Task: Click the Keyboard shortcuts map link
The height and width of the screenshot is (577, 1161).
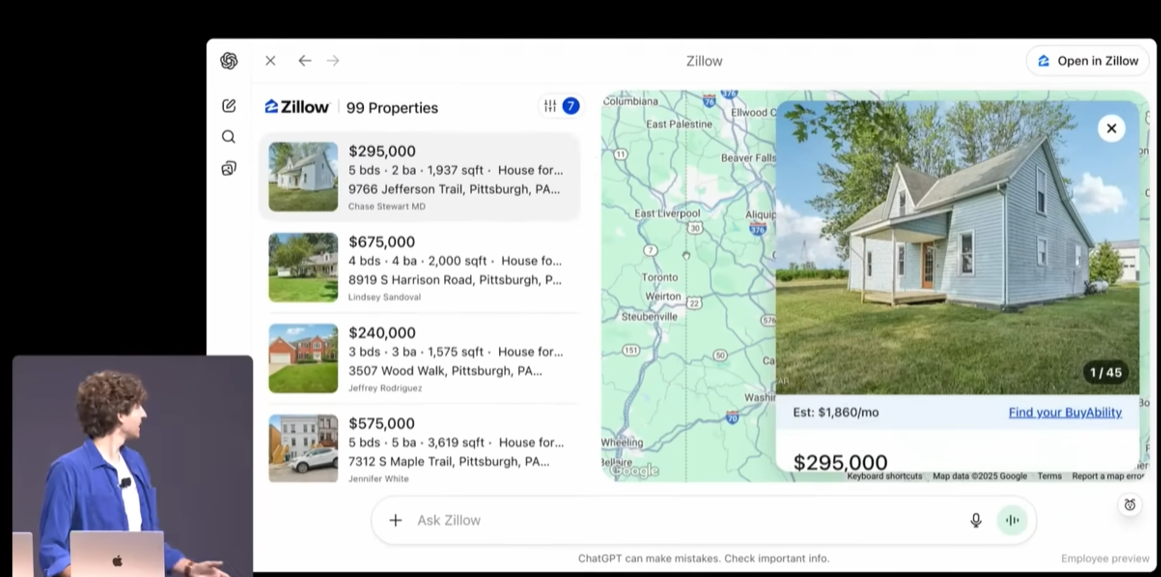Action: coord(884,476)
